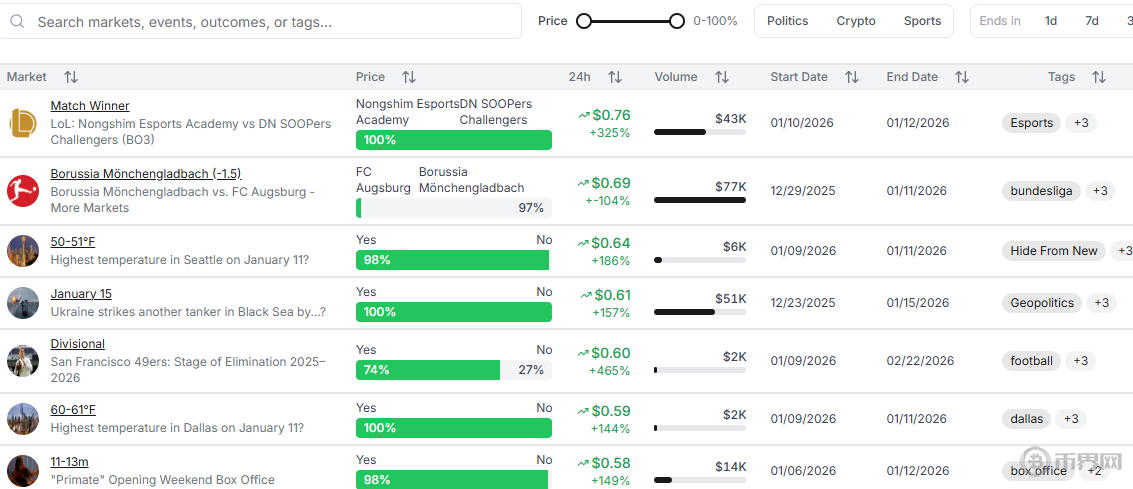Click the right price slider handle
Viewport: 1133px width, 489px height.
point(677,21)
